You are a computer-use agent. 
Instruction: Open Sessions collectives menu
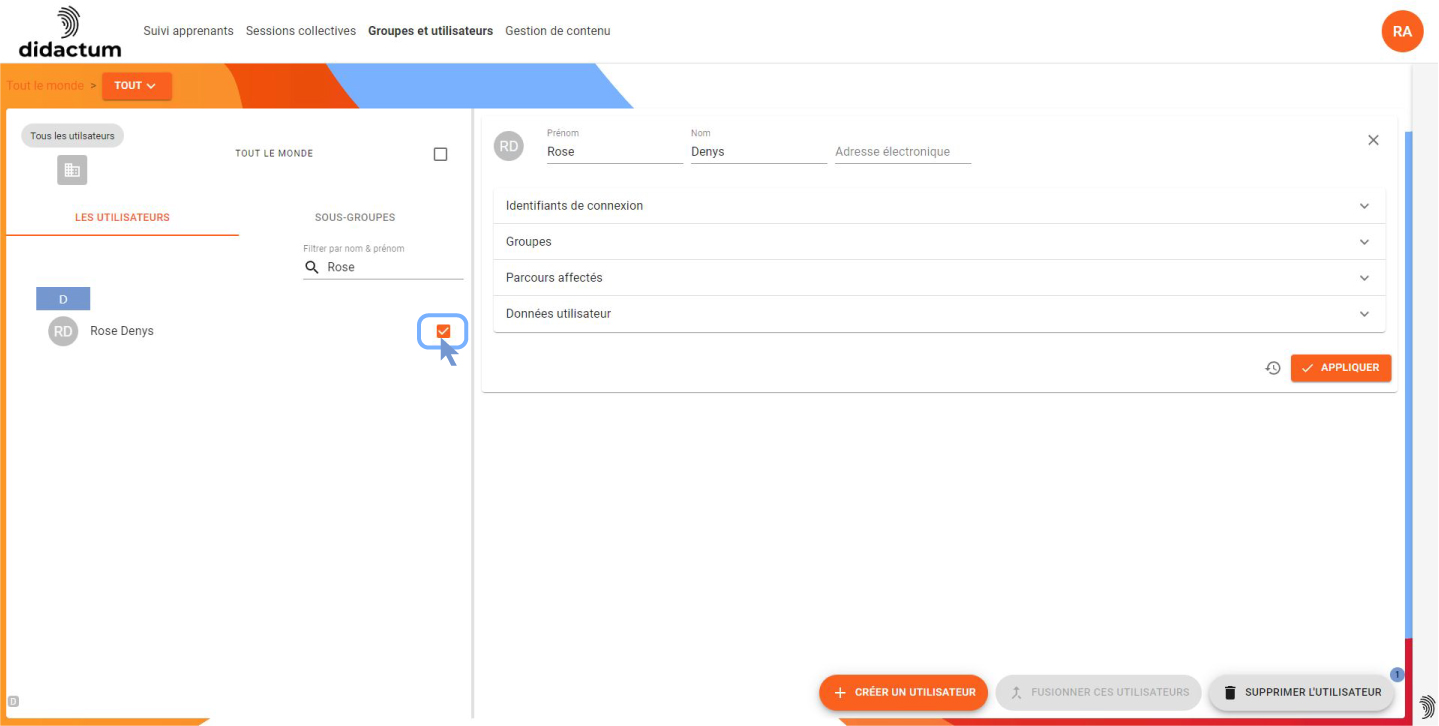pyautogui.click(x=301, y=31)
